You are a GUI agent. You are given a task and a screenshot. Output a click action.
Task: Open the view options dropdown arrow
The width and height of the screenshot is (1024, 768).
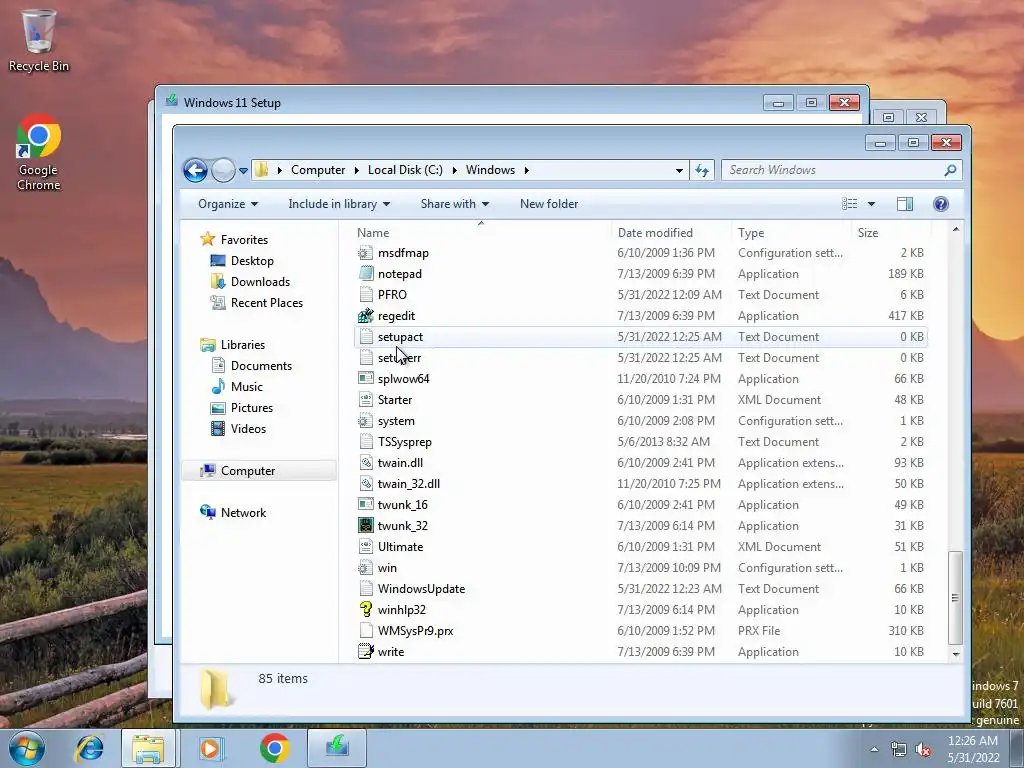point(871,204)
